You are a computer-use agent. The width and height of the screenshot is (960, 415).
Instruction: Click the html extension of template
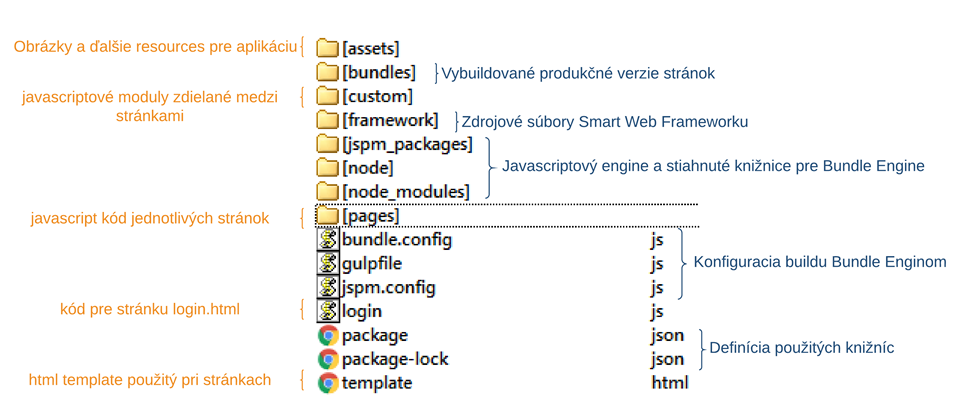point(669,383)
